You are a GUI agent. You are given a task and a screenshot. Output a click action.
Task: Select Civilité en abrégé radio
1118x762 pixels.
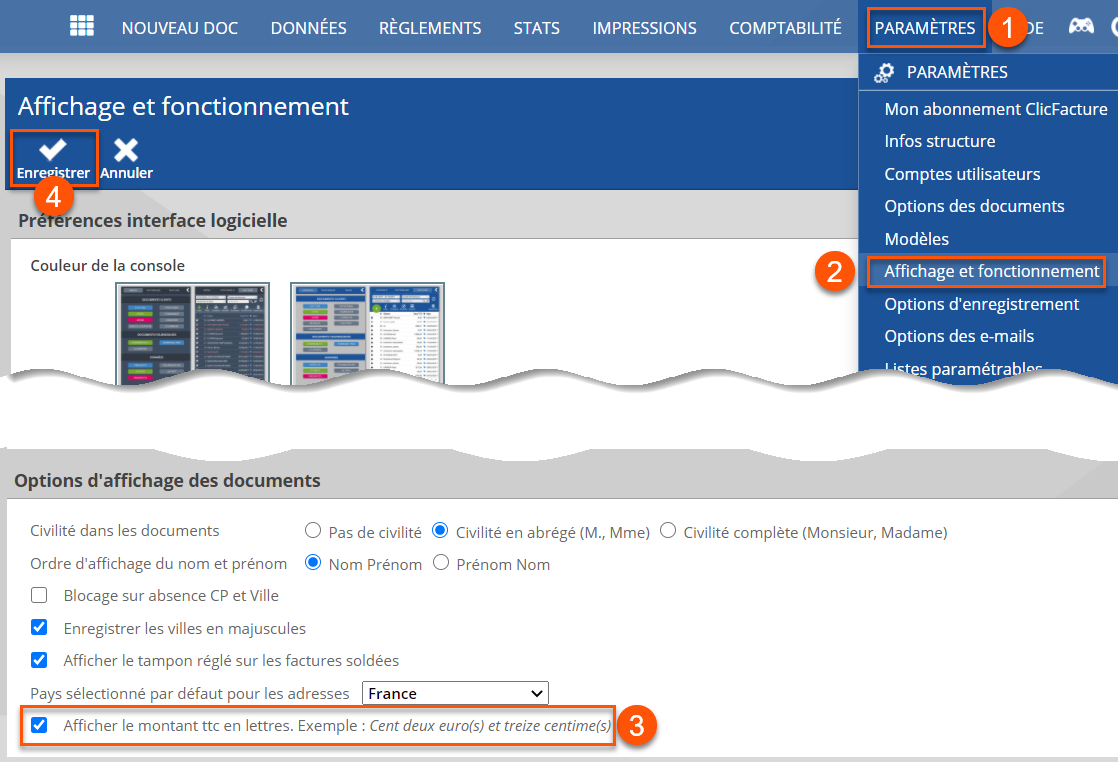440,530
